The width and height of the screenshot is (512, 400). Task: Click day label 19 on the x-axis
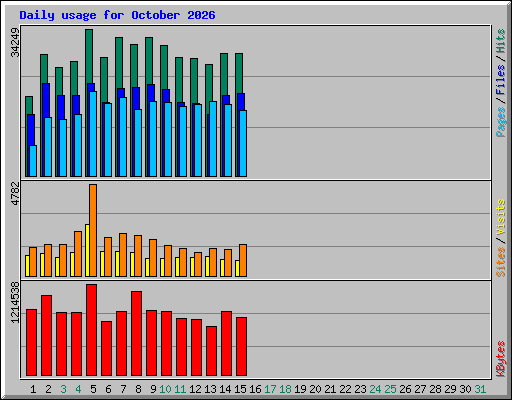pos(300,389)
